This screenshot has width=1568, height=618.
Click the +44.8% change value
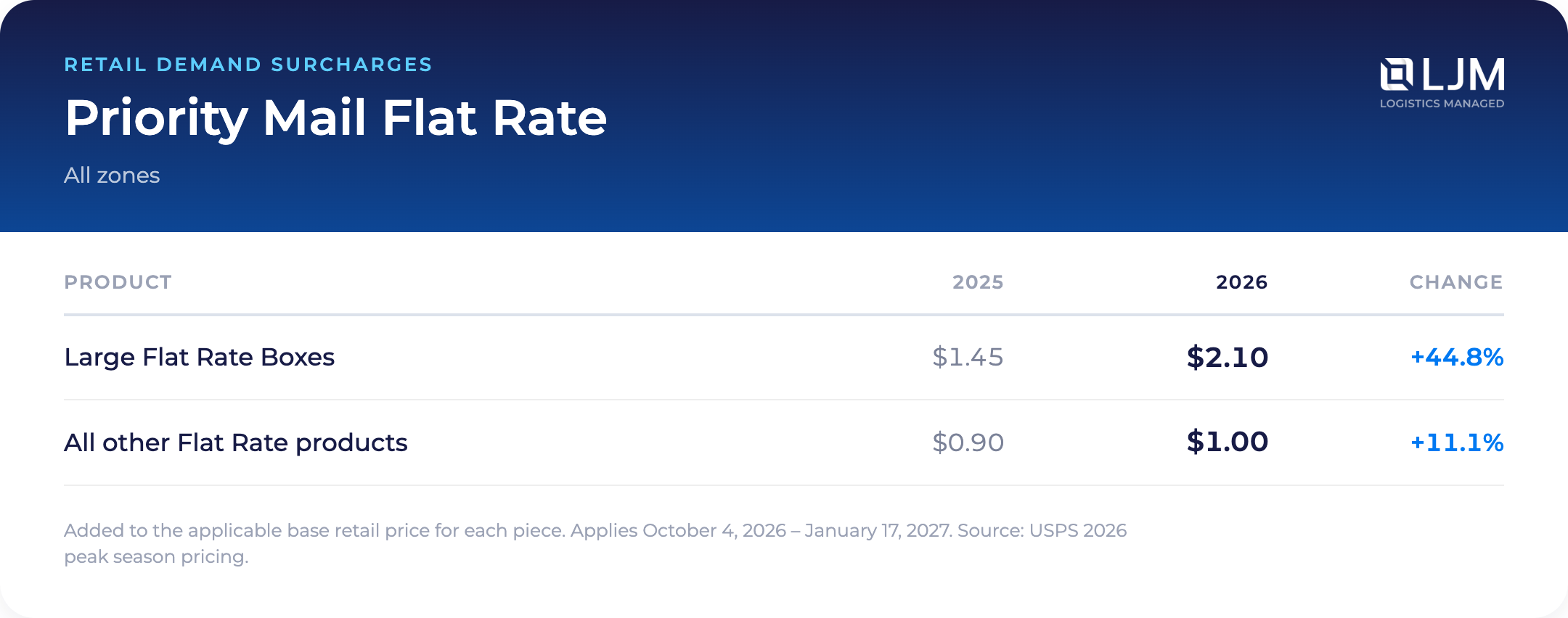click(x=1457, y=358)
